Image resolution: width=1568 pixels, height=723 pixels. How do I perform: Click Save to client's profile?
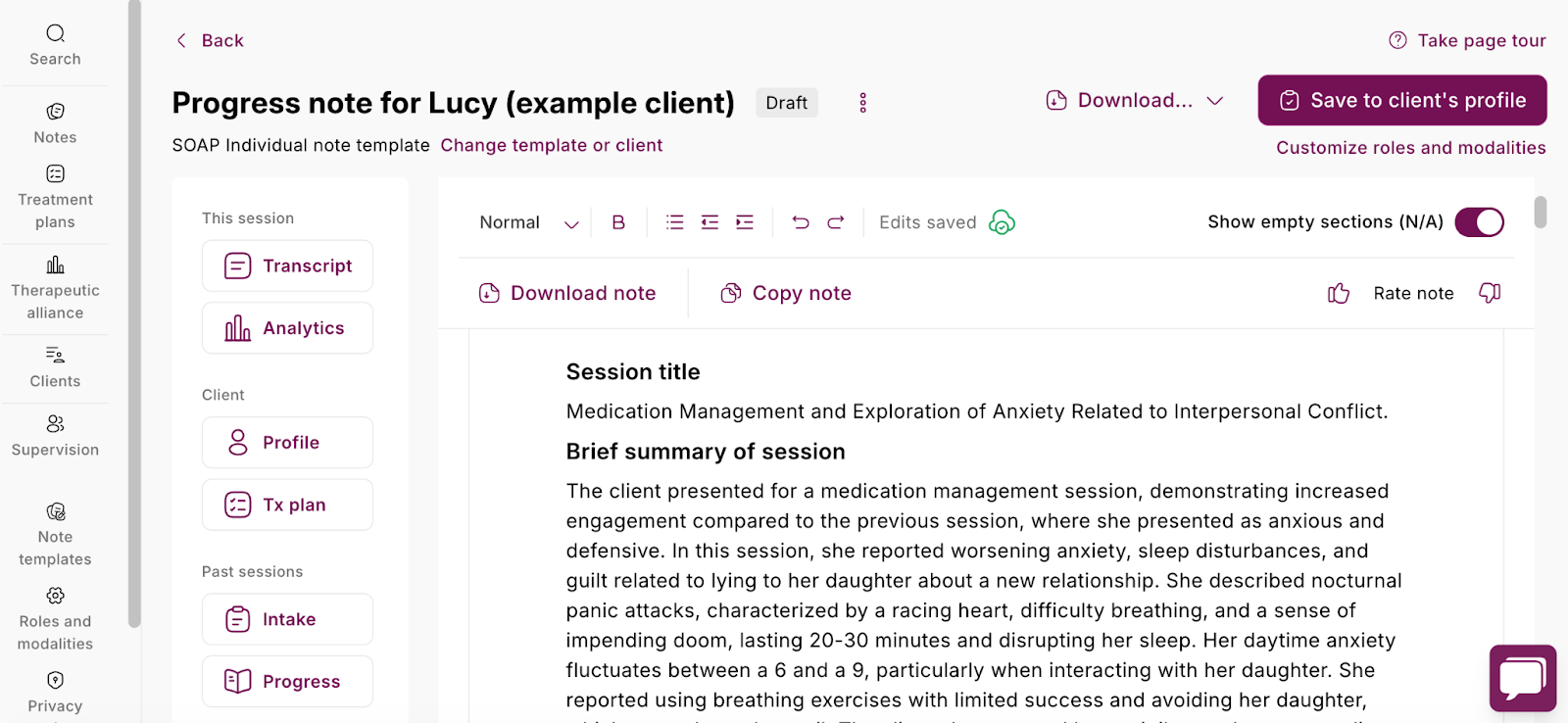pyautogui.click(x=1402, y=100)
